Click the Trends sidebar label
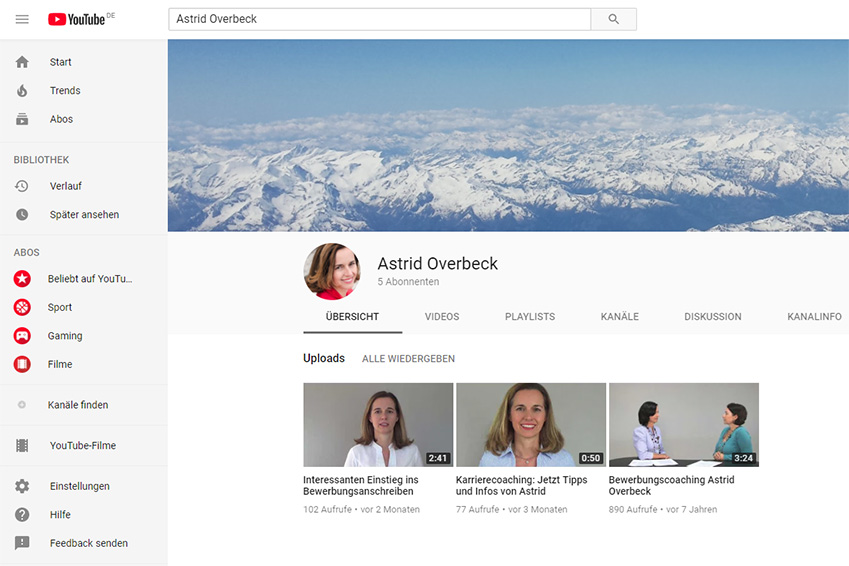849x566 pixels. pyautogui.click(x=65, y=90)
